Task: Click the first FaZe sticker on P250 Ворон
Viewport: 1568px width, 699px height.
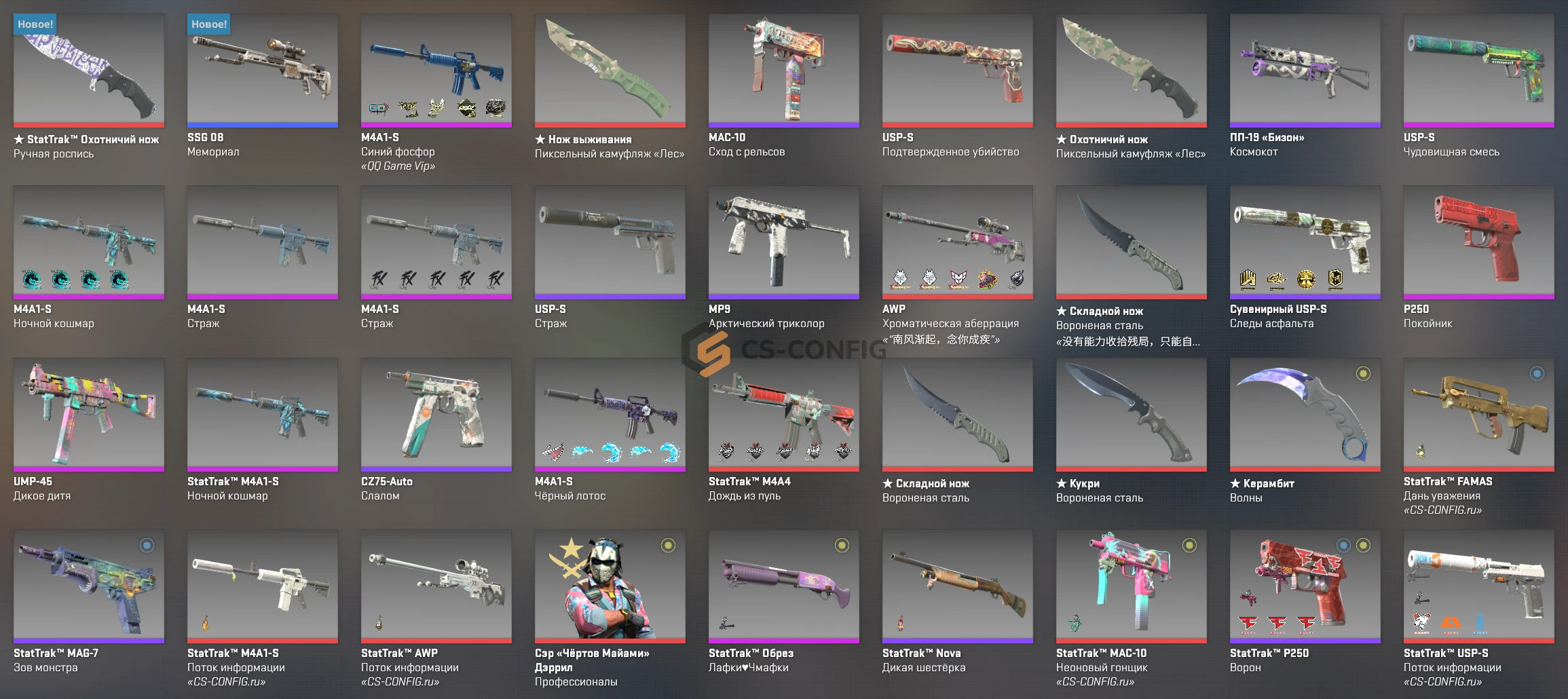Action: [x=1248, y=624]
